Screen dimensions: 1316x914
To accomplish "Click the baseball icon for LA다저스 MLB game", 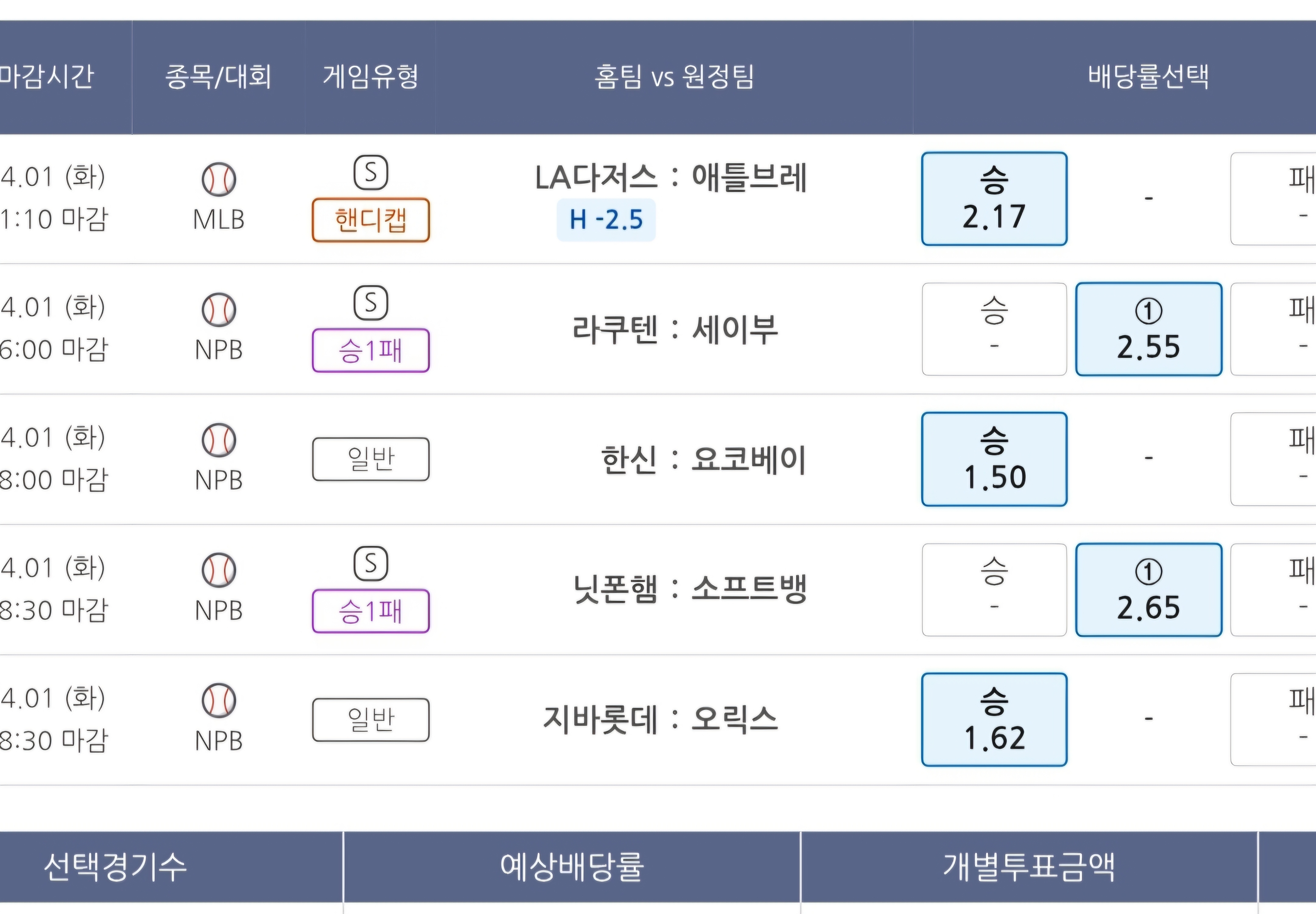I will tap(219, 179).
